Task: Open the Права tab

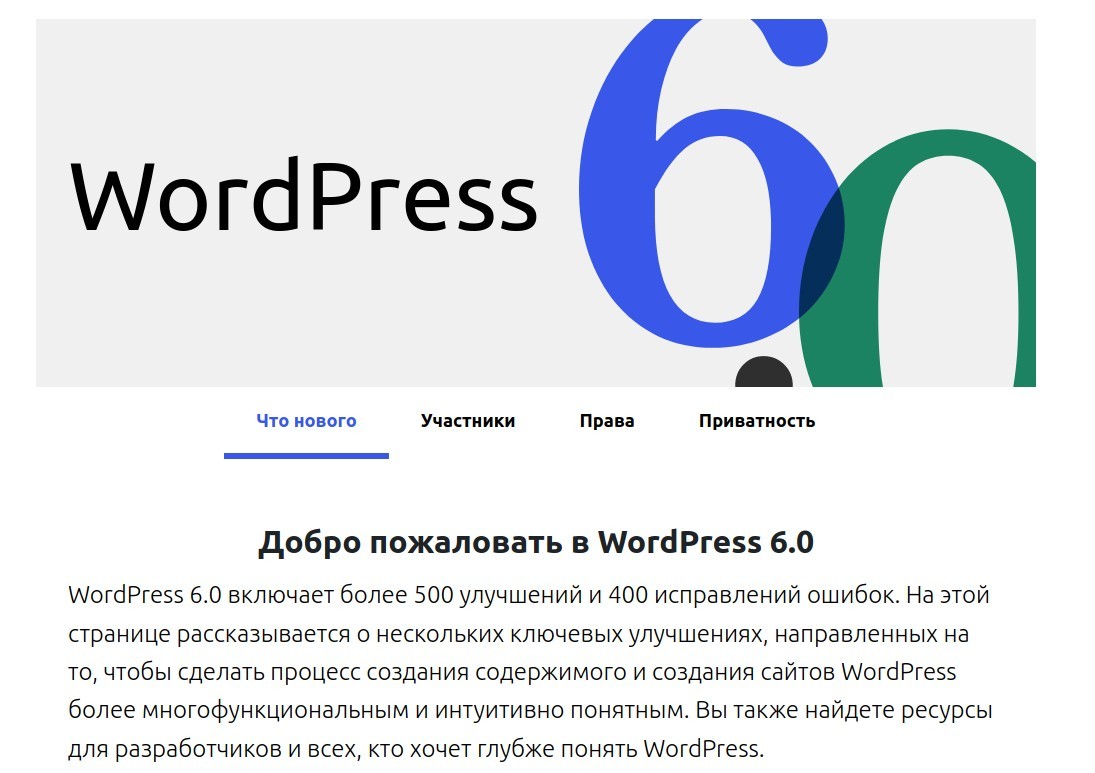Action: (x=607, y=421)
